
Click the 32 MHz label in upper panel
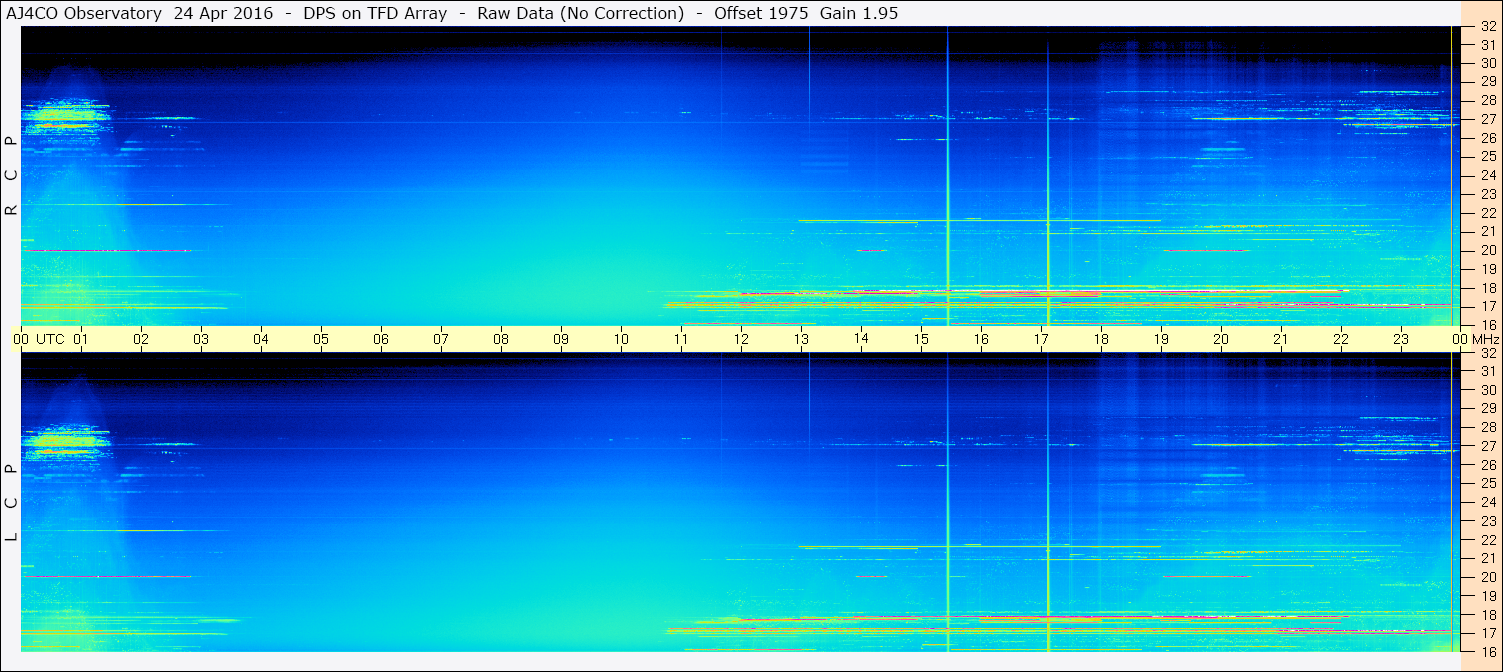coord(1487,27)
